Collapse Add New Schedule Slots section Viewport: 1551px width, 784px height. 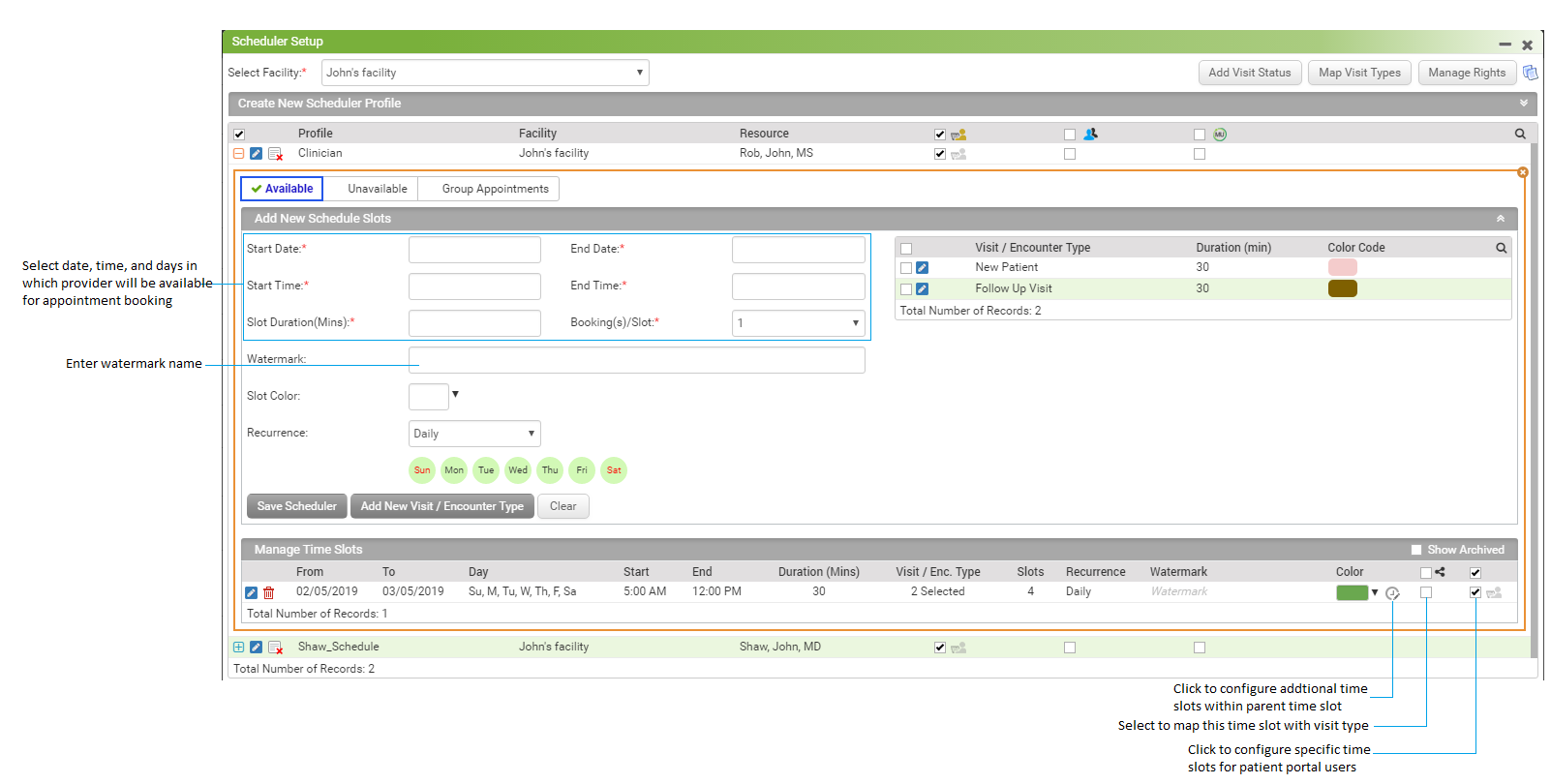(x=1501, y=219)
